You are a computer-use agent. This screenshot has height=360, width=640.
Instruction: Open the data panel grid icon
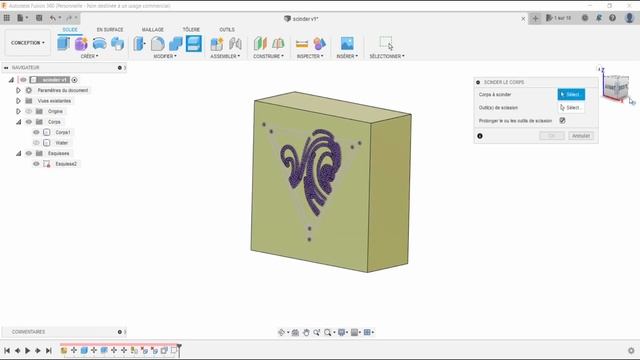click(7, 18)
